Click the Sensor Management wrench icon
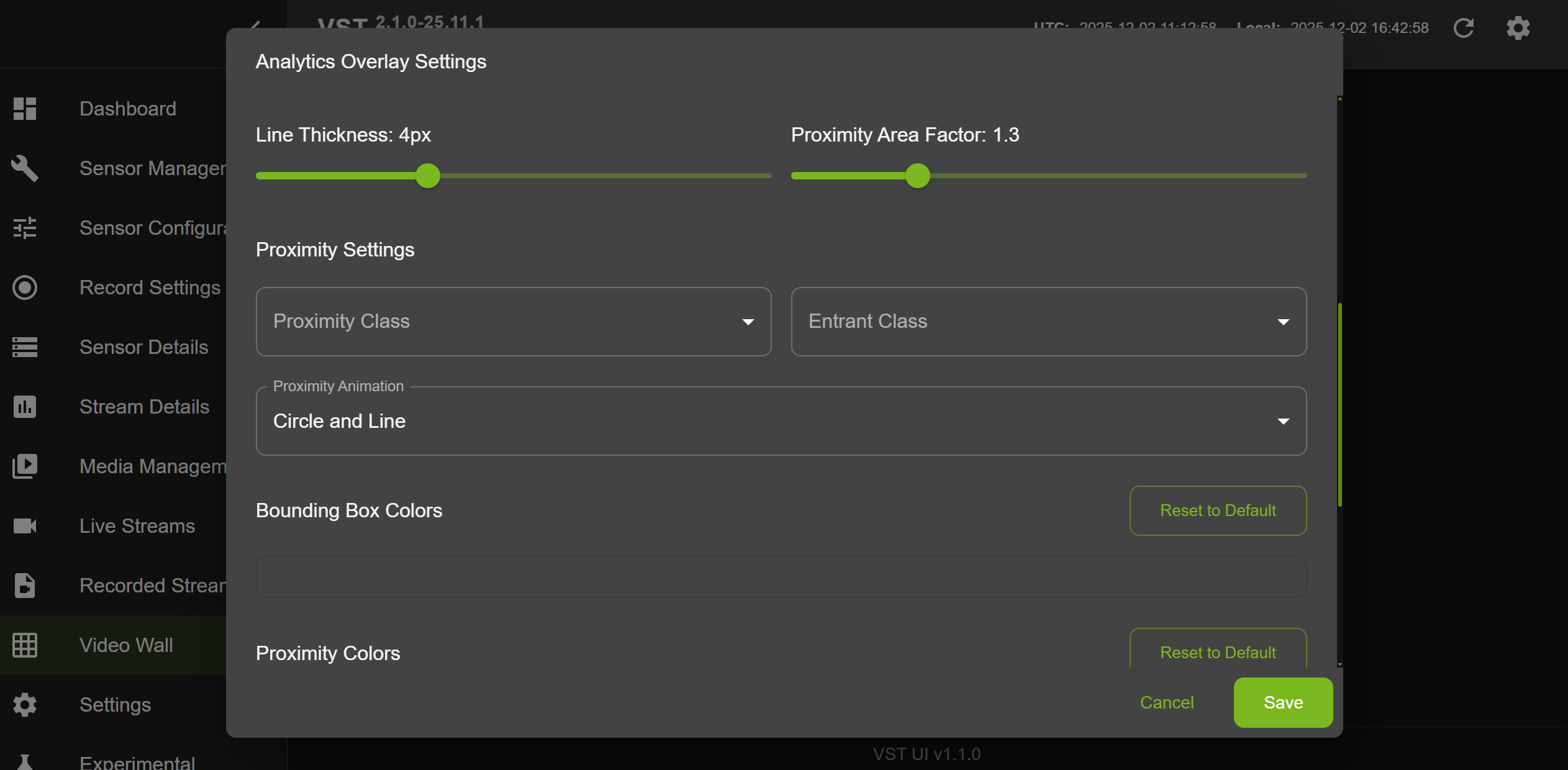Image resolution: width=1568 pixels, height=770 pixels. pyautogui.click(x=25, y=168)
